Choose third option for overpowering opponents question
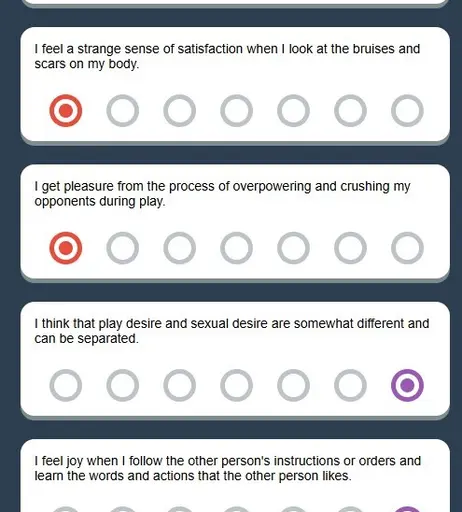 click(180, 248)
